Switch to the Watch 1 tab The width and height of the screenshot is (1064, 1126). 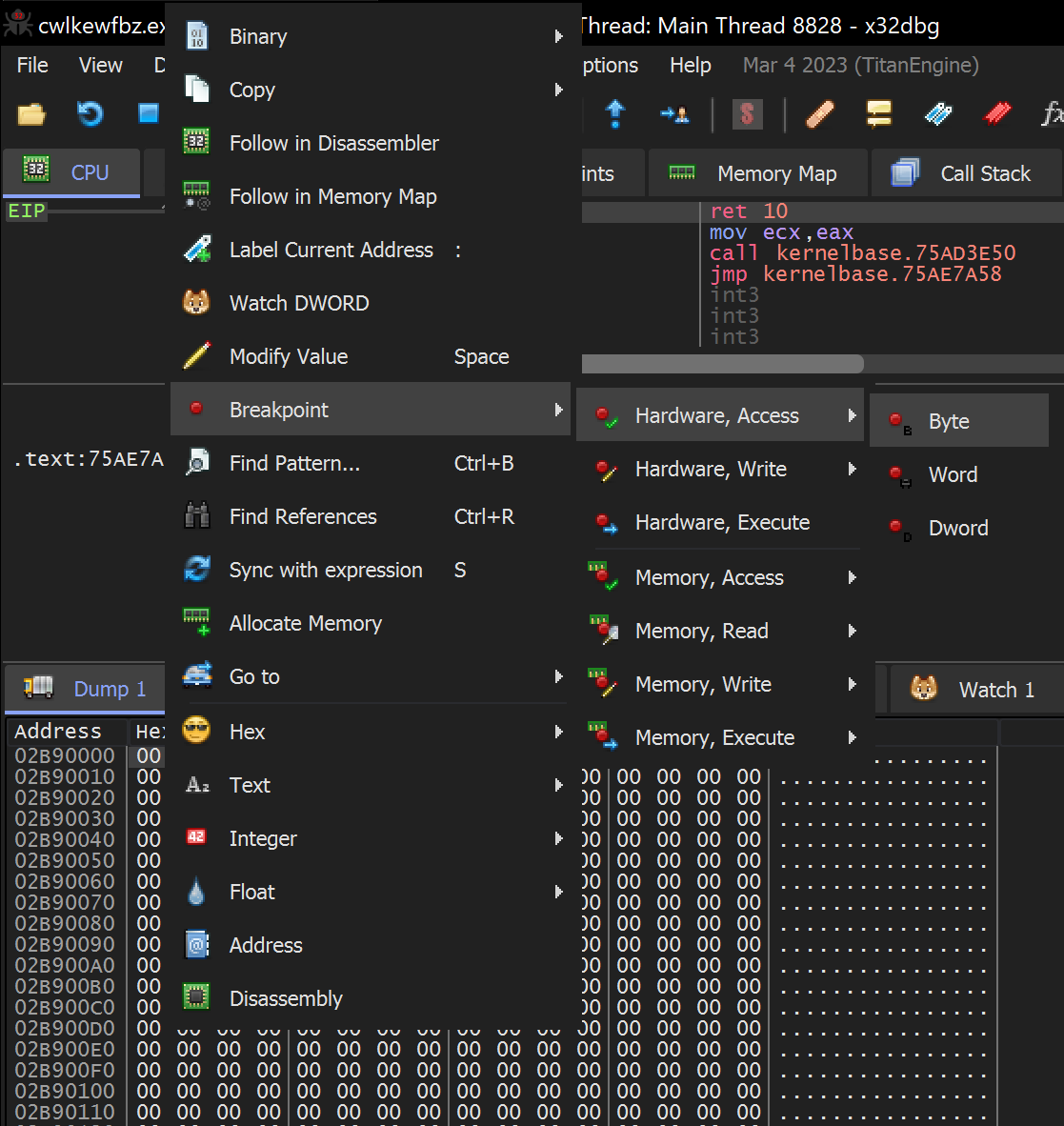pos(976,689)
